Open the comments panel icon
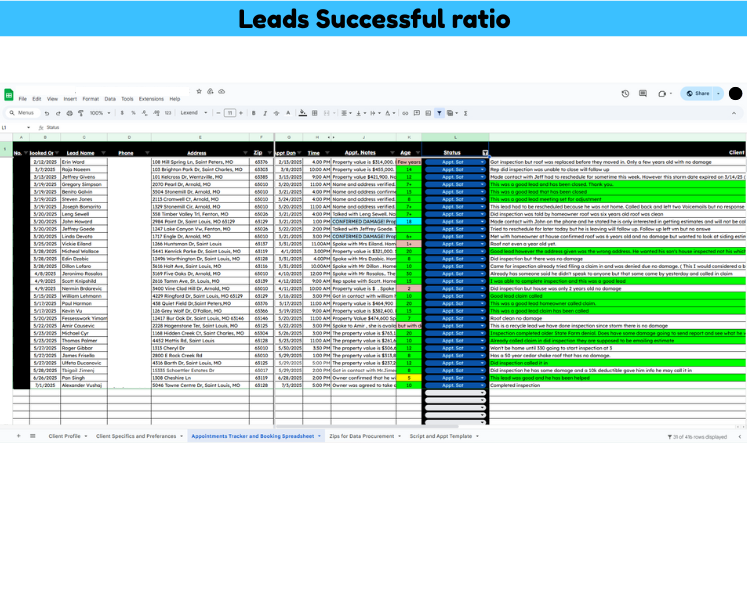The width and height of the screenshot is (747, 610). tap(643, 93)
